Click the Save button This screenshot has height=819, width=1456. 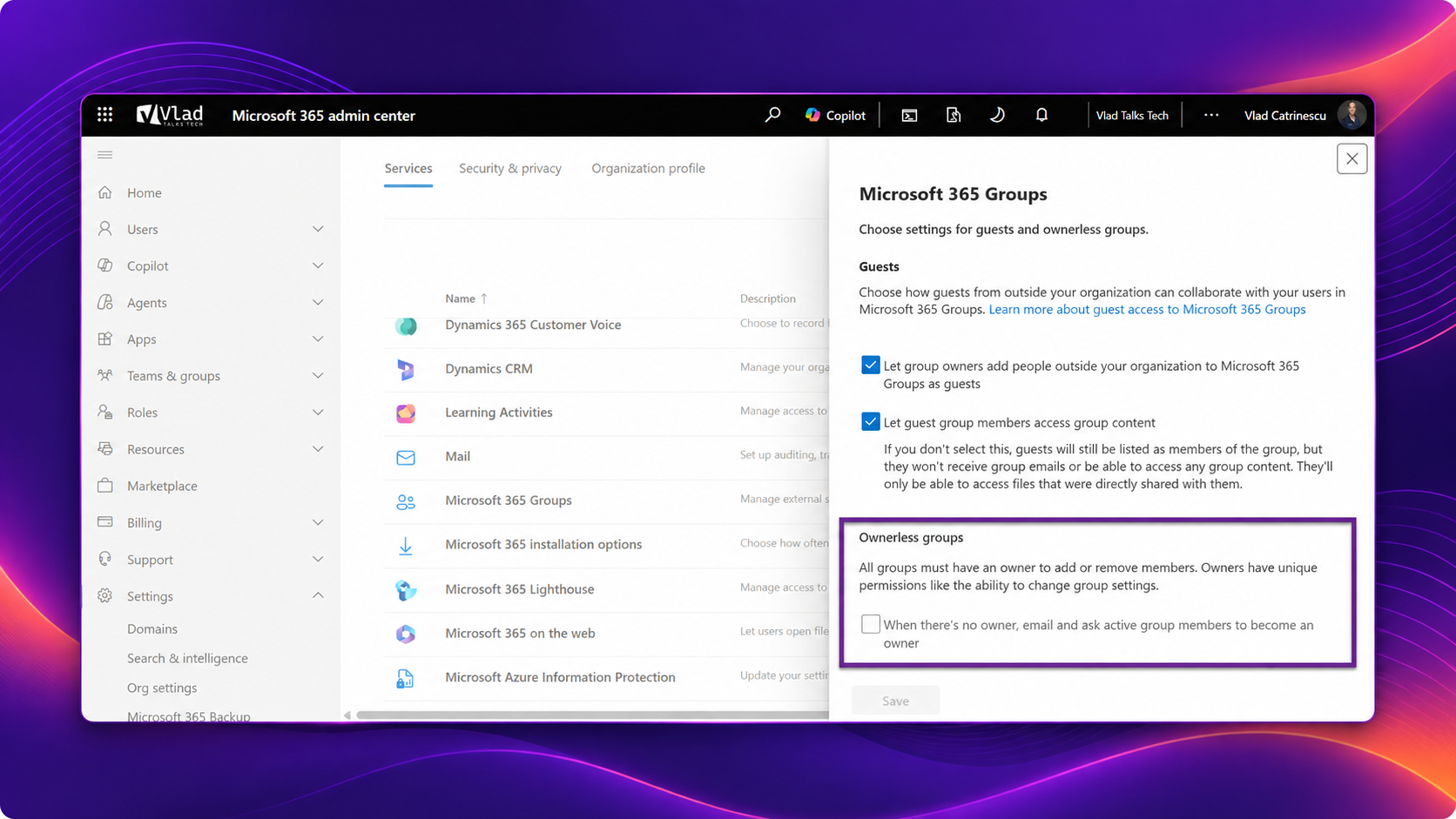click(895, 701)
